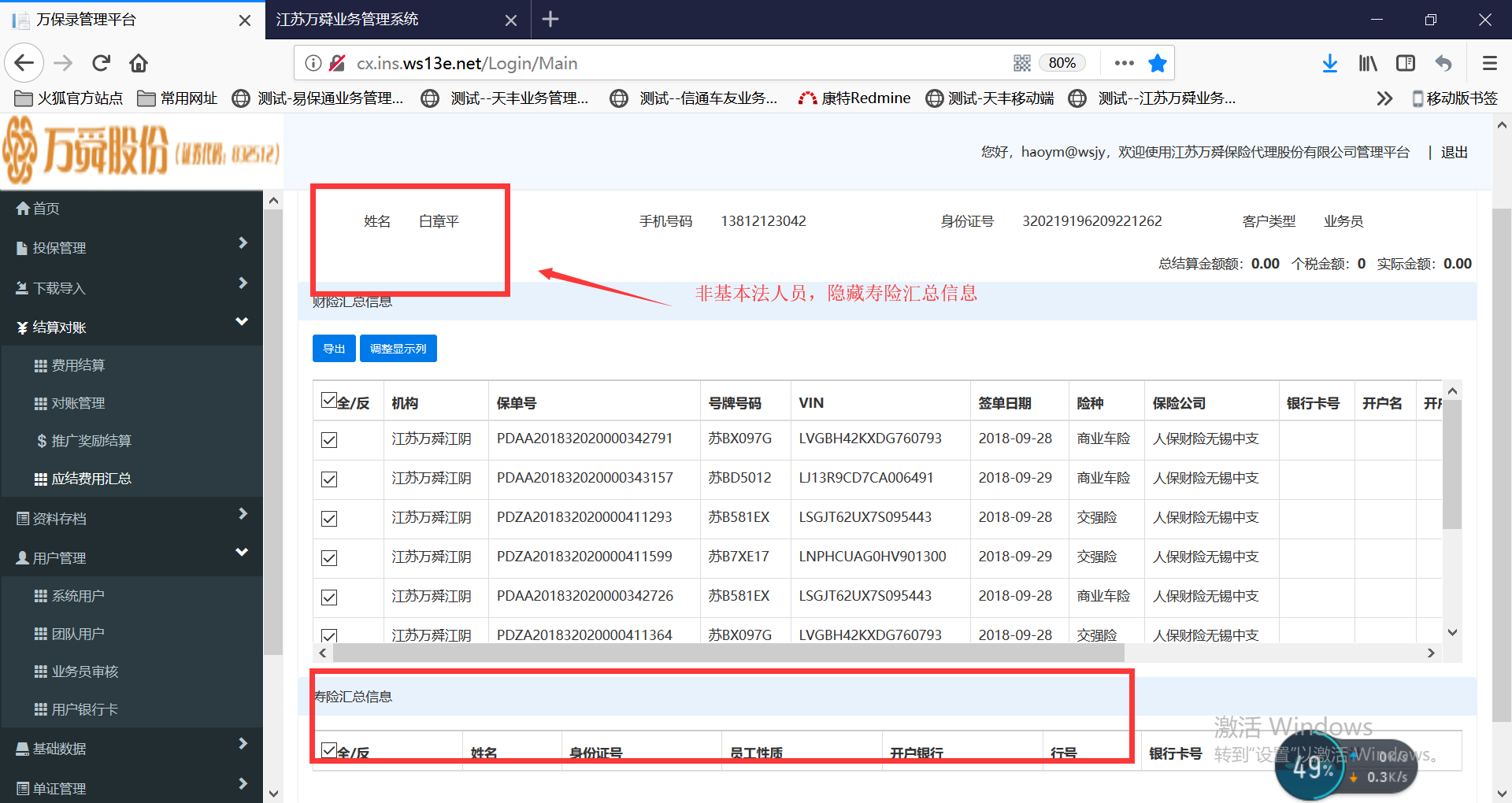Click the 退出 logout link

pos(1454,152)
